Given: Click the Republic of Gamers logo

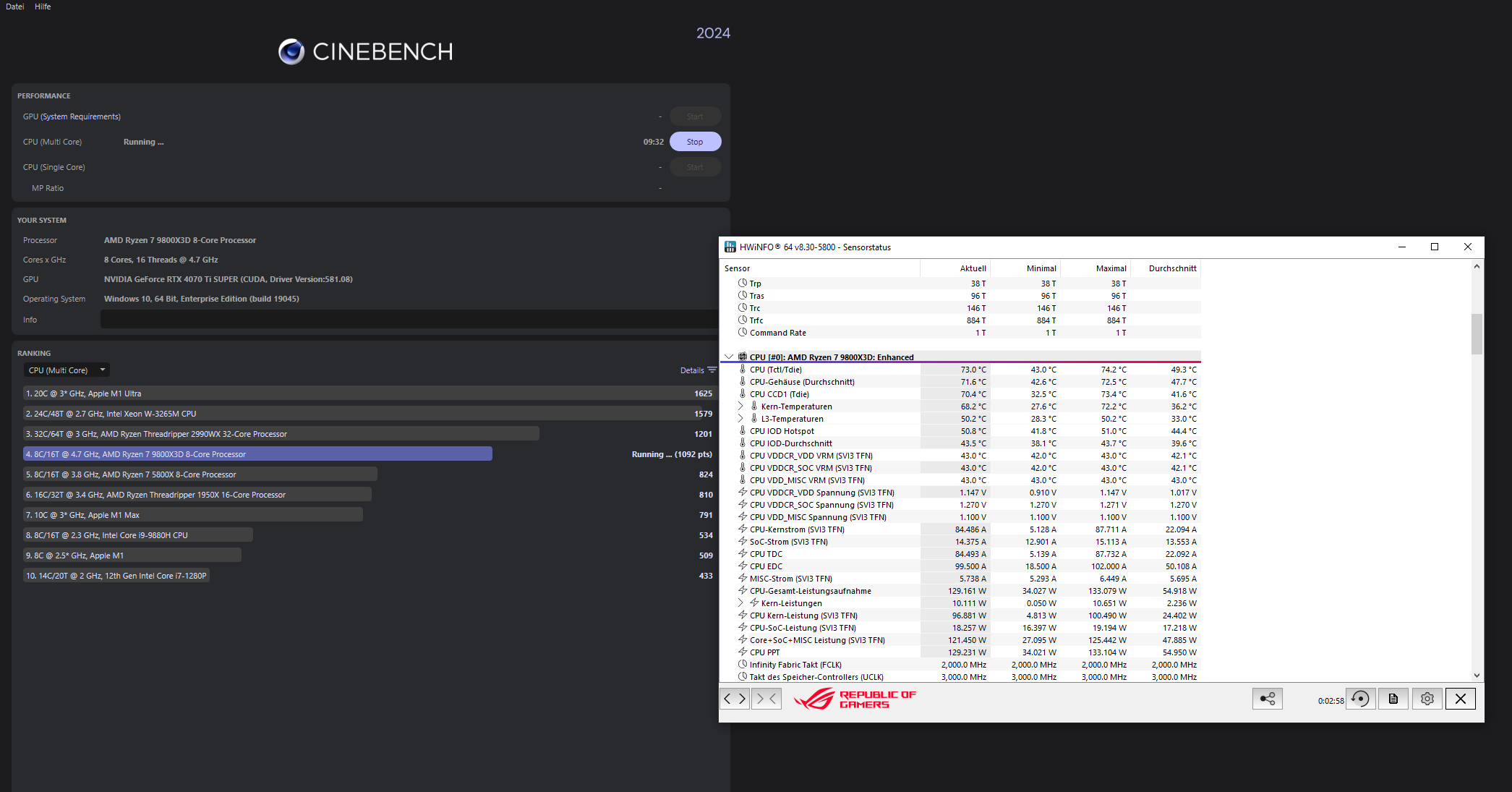Looking at the screenshot, I should point(855,699).
